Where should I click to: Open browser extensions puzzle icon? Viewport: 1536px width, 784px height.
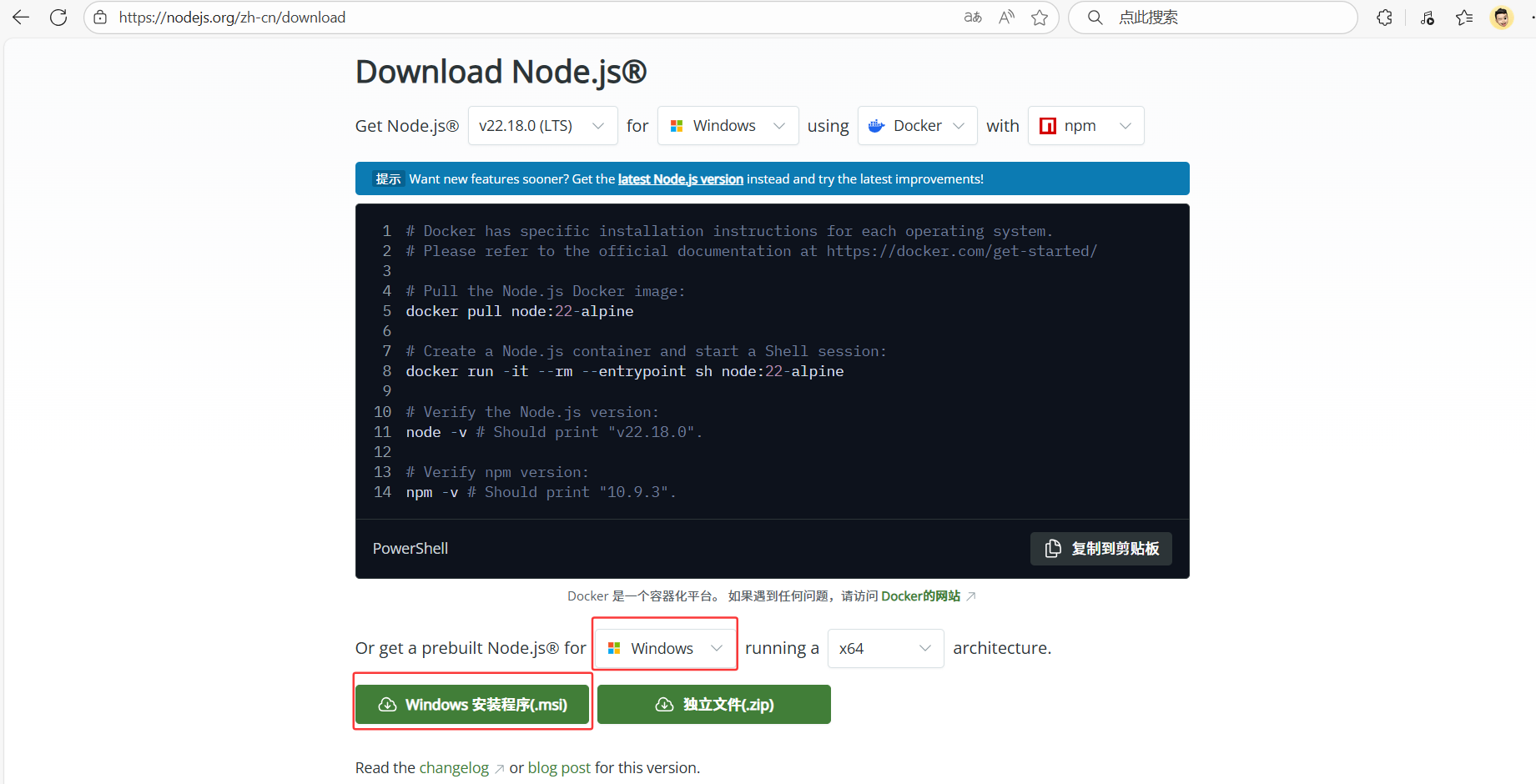[x=1385, y=18]
